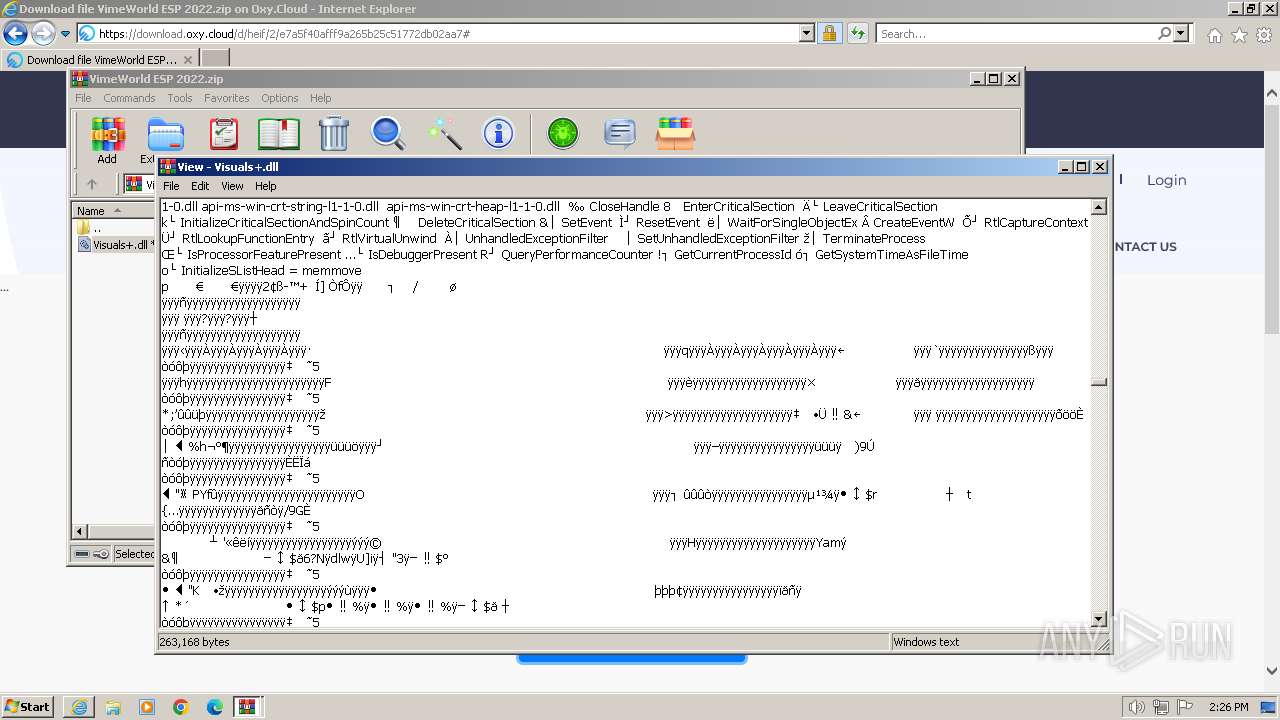Viewport: 1280px width, 720px height.
Task: Open a new blank browser tab
Action: (214, 60)
